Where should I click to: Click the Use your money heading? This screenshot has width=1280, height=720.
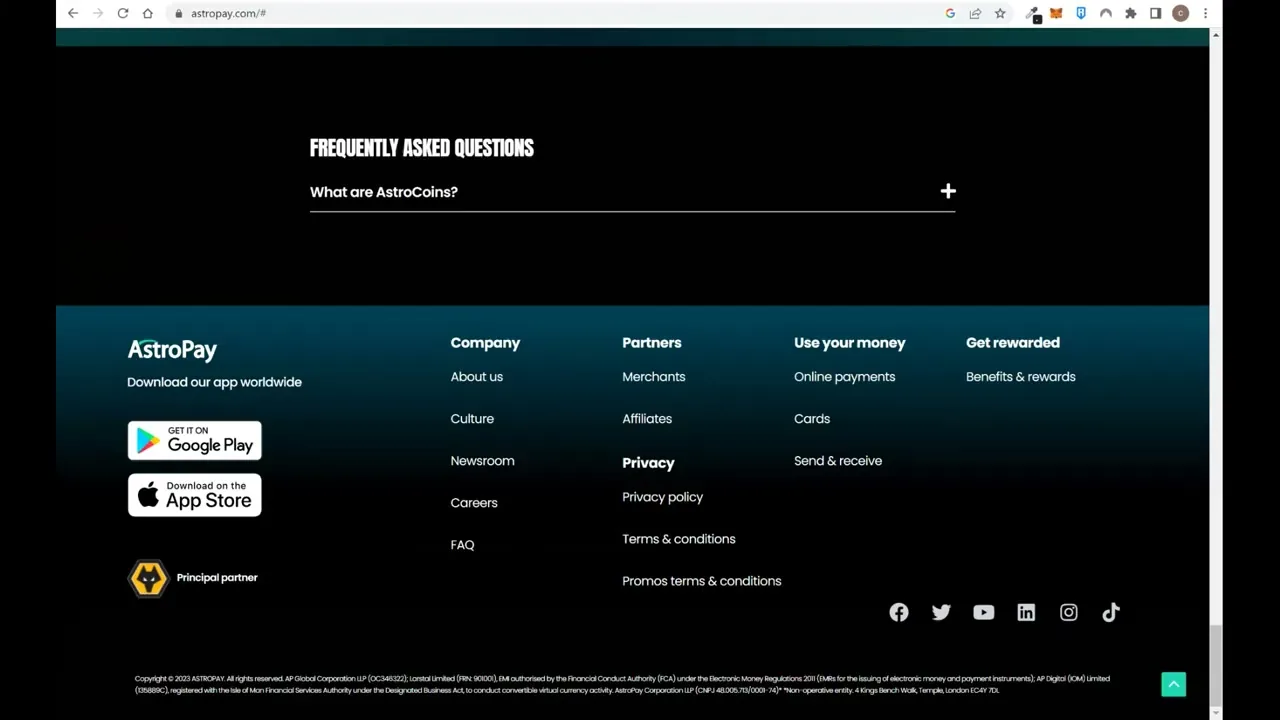click(849, 343)
